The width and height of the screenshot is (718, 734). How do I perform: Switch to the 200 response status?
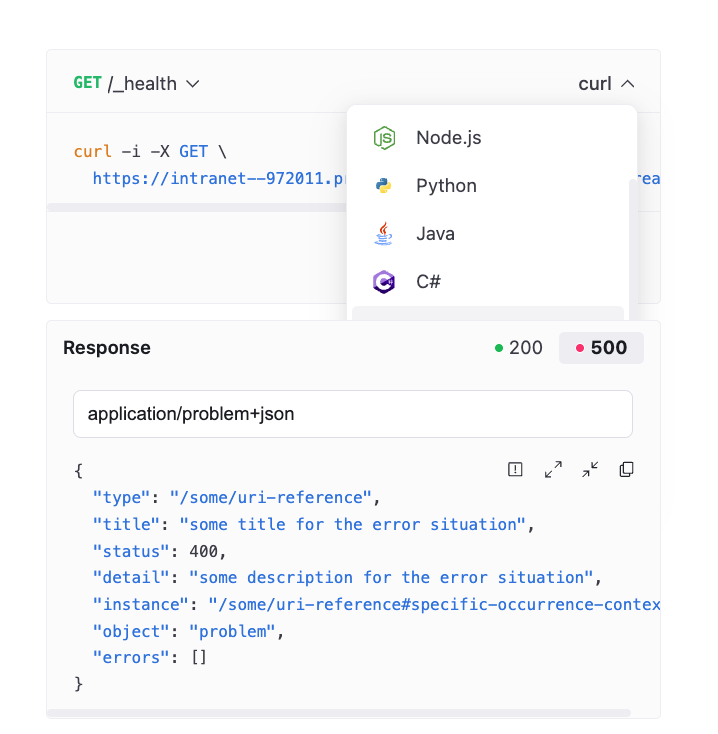[519, 348]
